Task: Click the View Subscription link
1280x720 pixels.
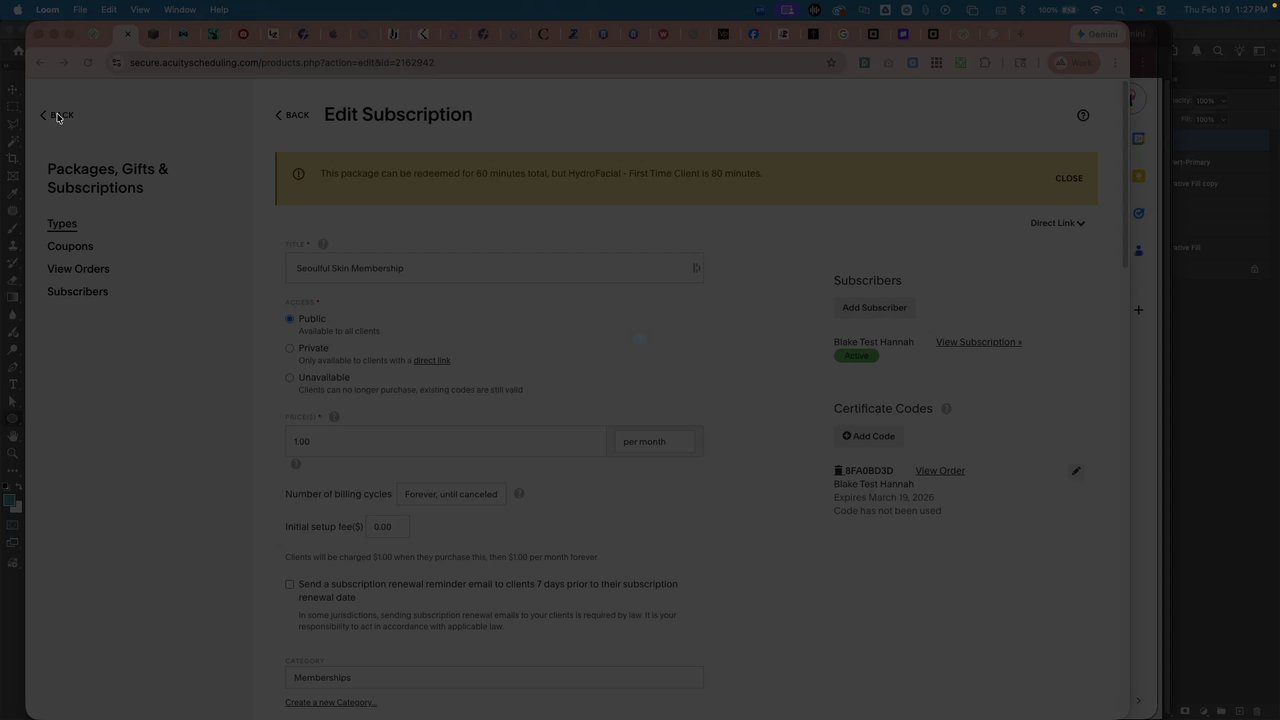Action: (x=979, y=342)
